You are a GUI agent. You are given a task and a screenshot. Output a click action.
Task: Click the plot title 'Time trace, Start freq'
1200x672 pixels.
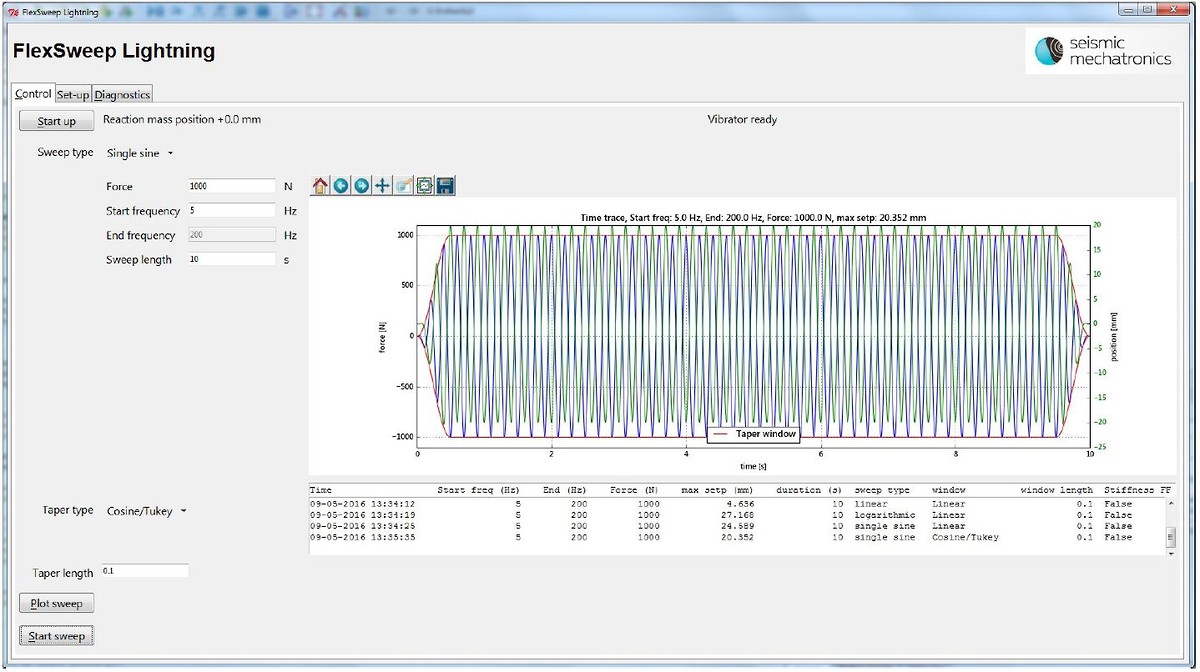754,217
